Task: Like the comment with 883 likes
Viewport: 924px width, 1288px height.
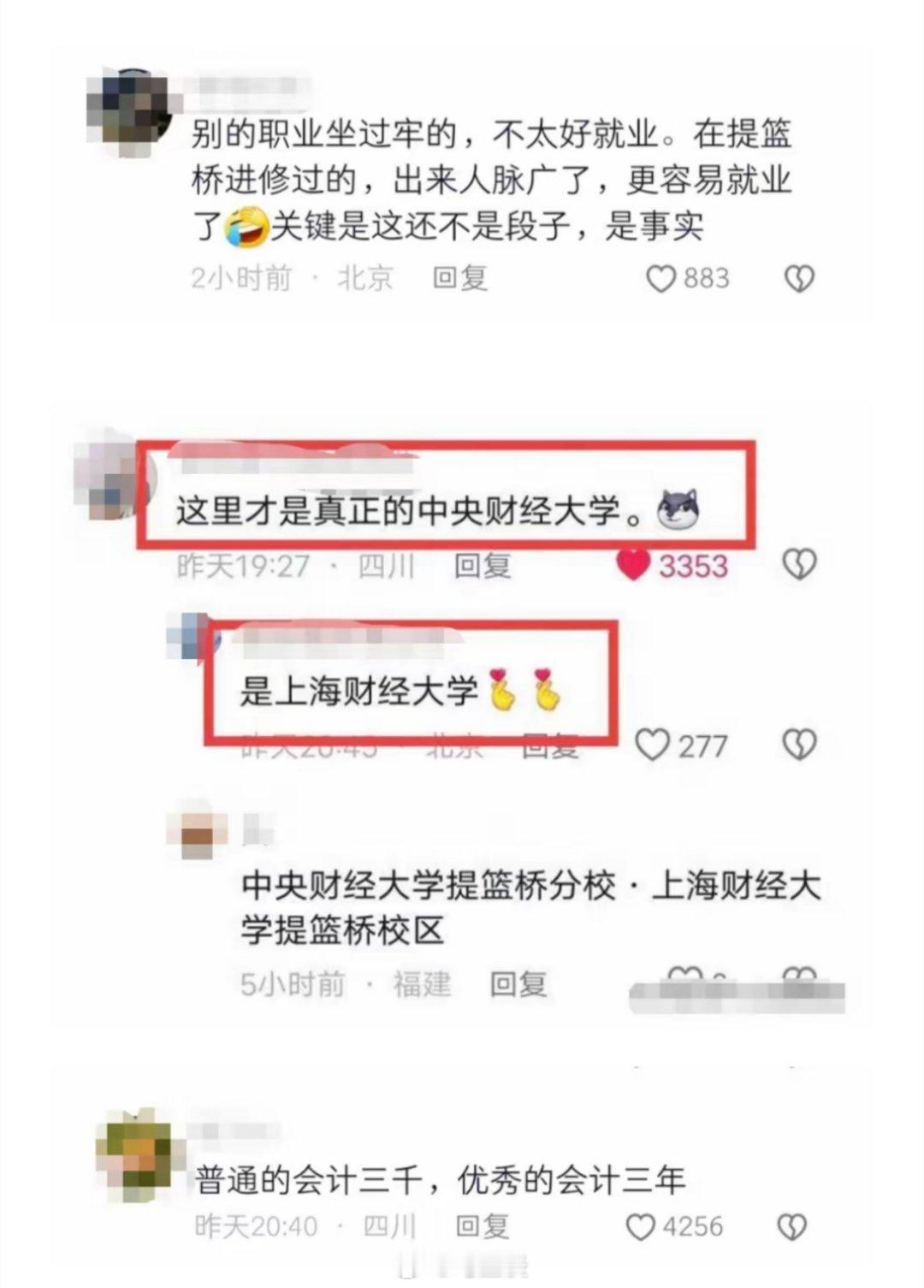Action: (660, 279)
